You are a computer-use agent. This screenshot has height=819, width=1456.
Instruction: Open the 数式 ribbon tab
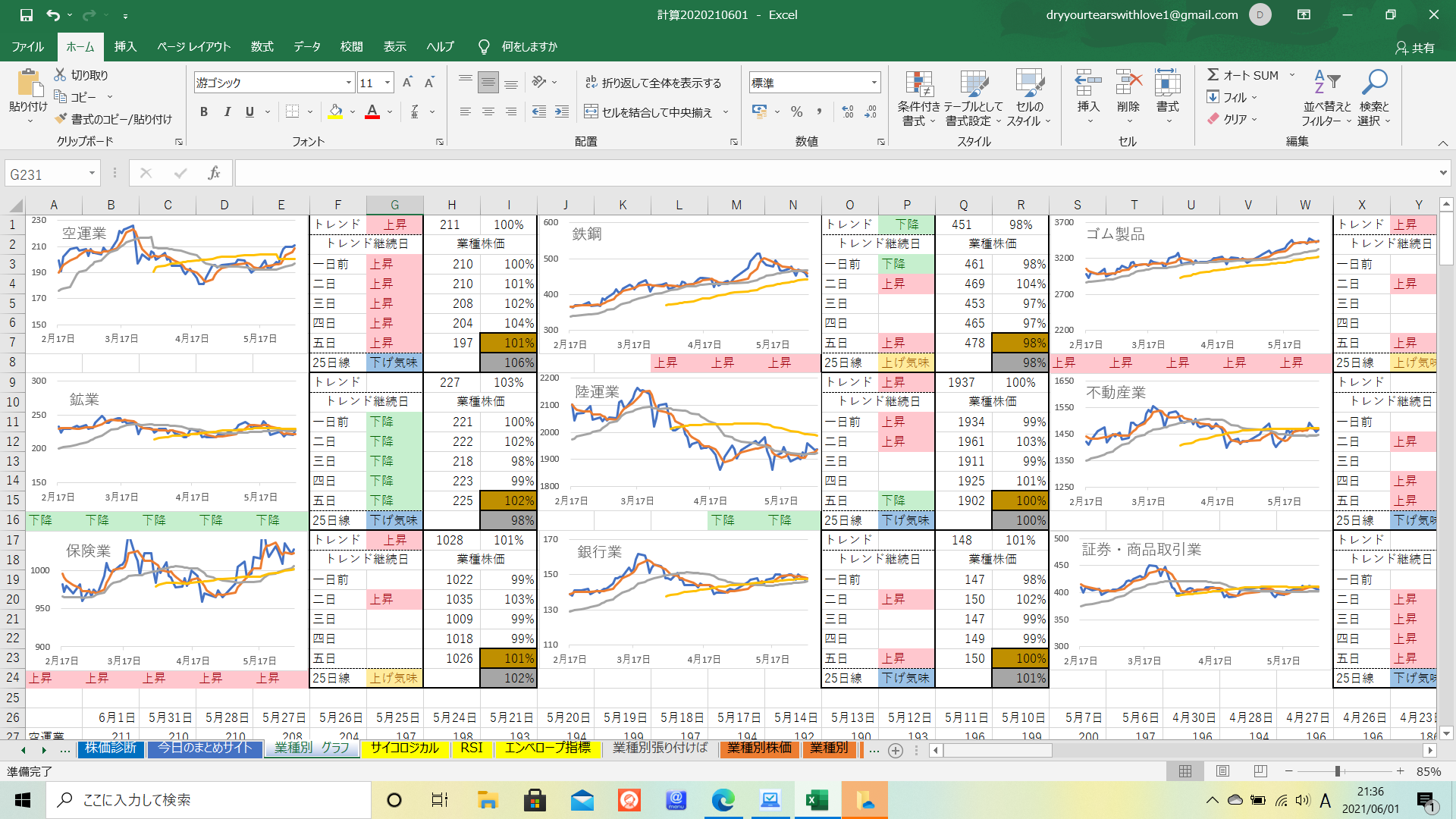(x=262, y=47)
